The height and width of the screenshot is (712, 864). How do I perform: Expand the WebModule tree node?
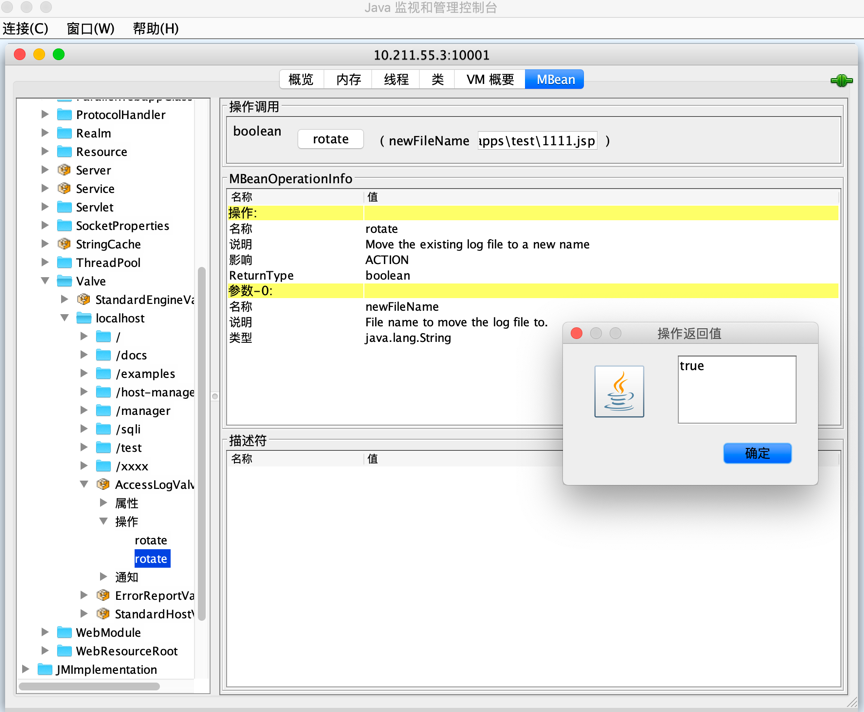coord(45,632)
